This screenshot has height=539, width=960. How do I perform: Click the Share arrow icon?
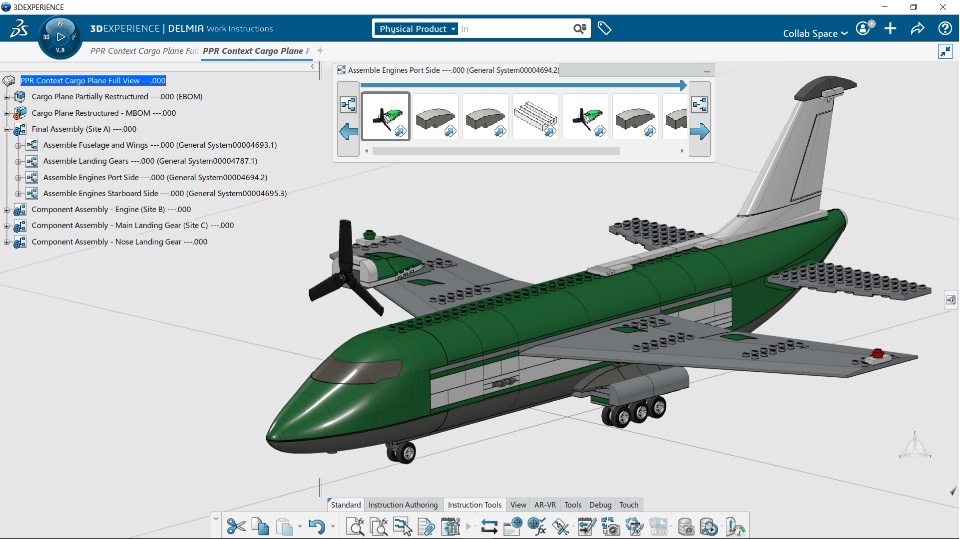(x=917, y=28)
